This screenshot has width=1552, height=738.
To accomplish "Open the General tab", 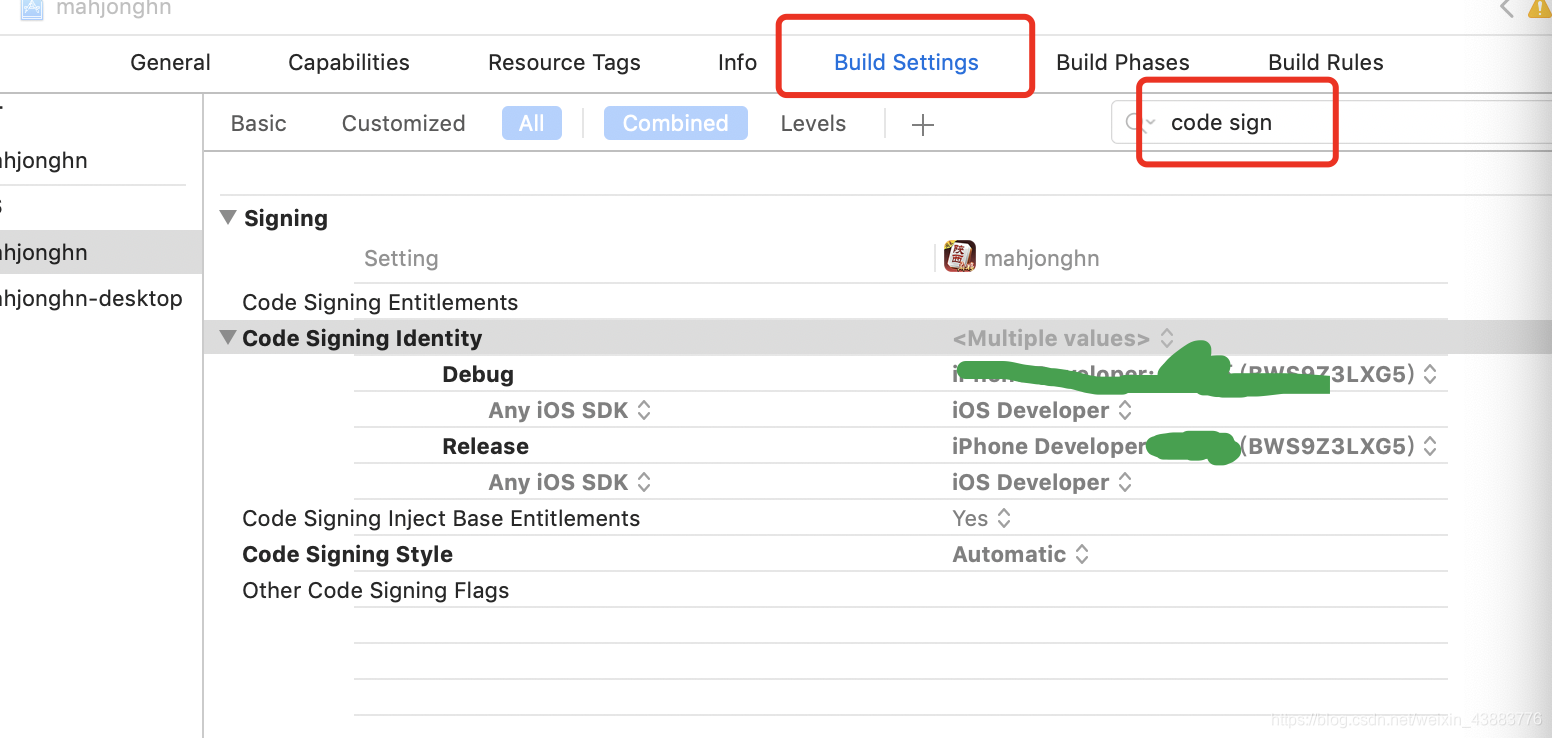I will pyautogui.click(x=170, y=62).
